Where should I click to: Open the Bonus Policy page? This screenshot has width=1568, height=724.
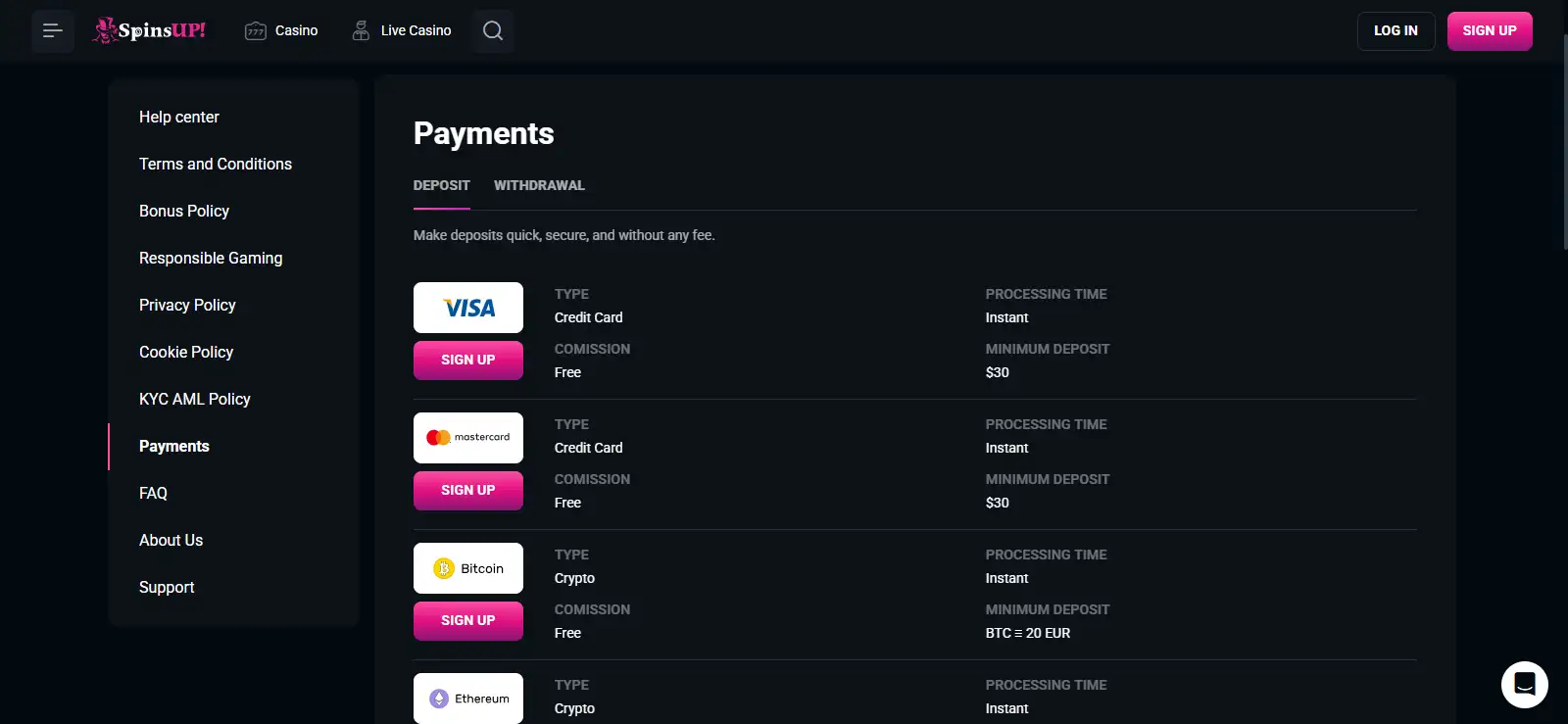coord(184,212)
